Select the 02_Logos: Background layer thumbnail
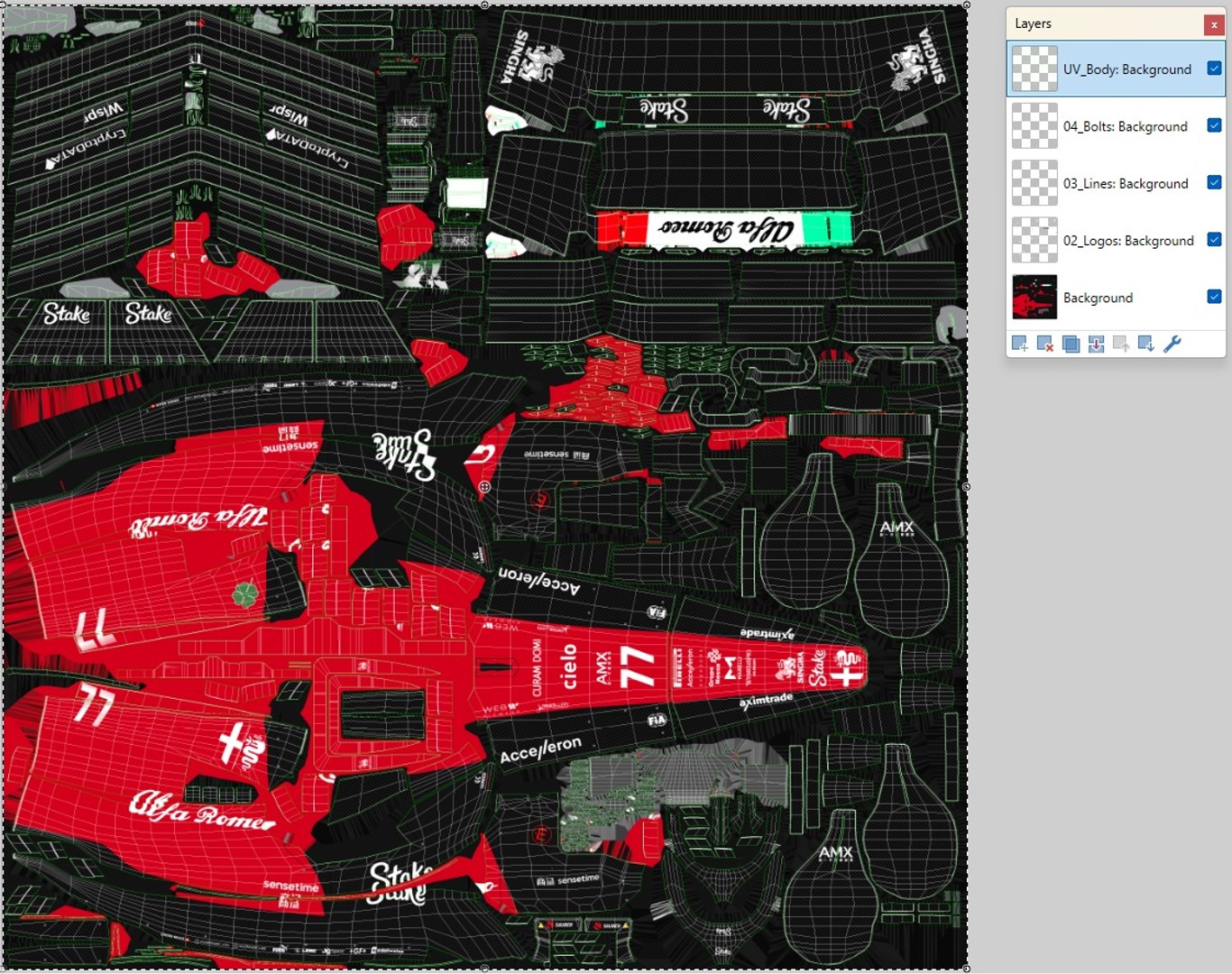1232x974 pixels. [1034, 240]
